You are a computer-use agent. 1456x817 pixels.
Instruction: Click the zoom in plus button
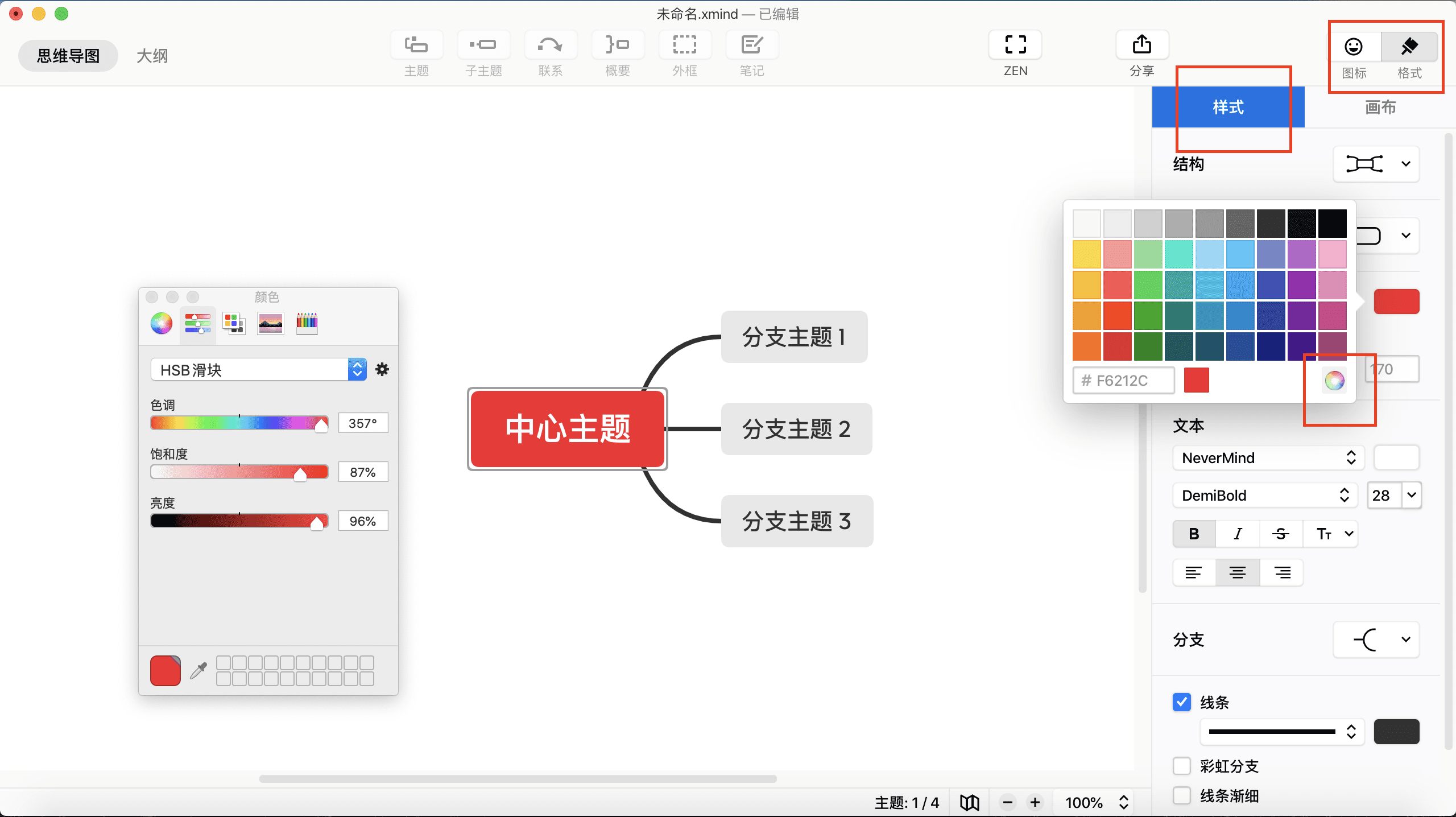[1035, 802]
